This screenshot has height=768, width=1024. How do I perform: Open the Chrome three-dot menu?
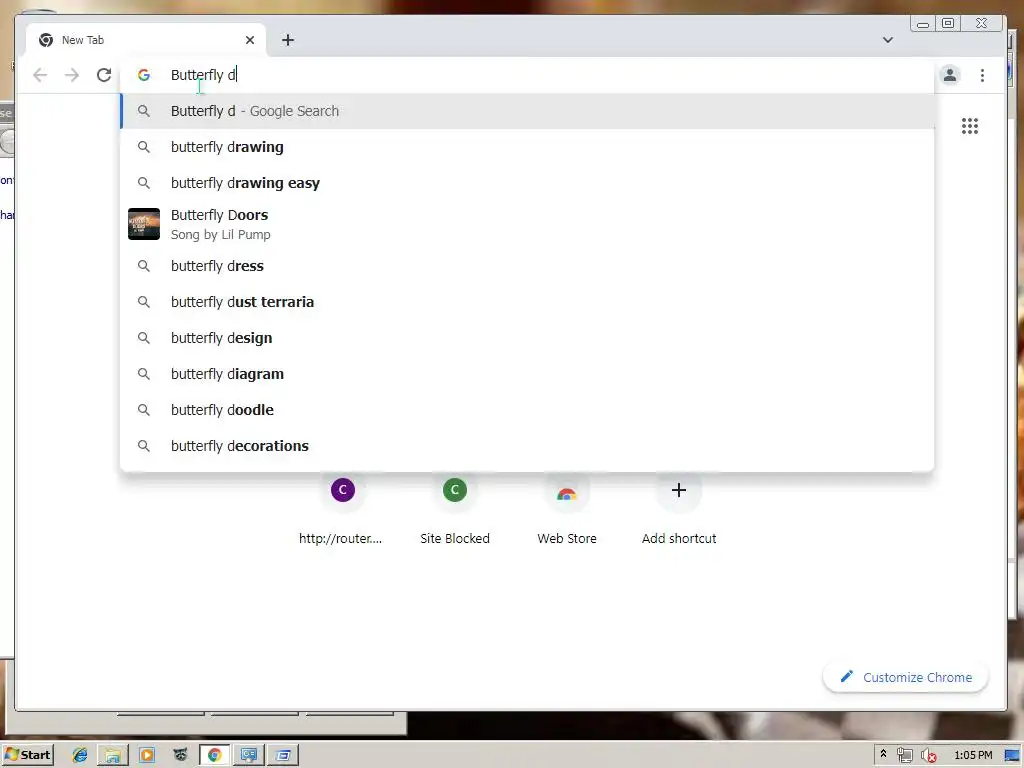(982, 75)
